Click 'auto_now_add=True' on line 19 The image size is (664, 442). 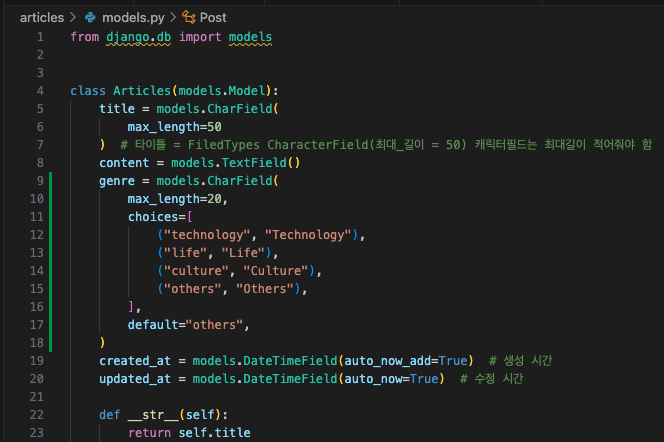pos(405,361)
